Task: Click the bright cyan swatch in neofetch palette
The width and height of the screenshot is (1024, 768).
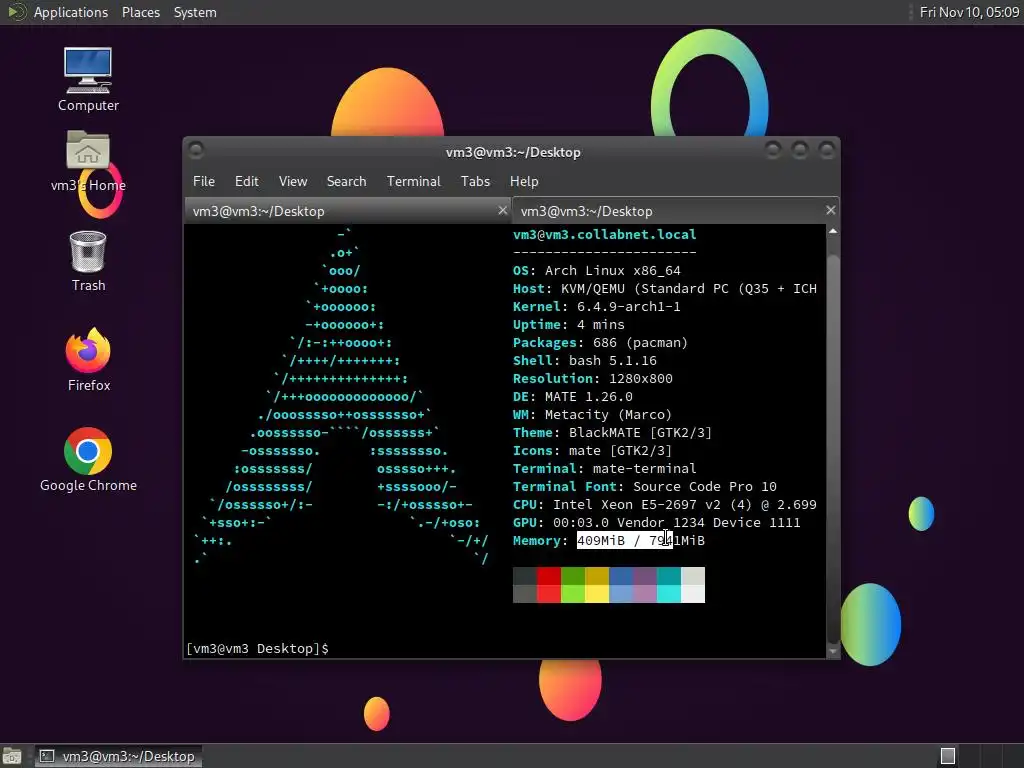Action: click(x=669, y=594)
